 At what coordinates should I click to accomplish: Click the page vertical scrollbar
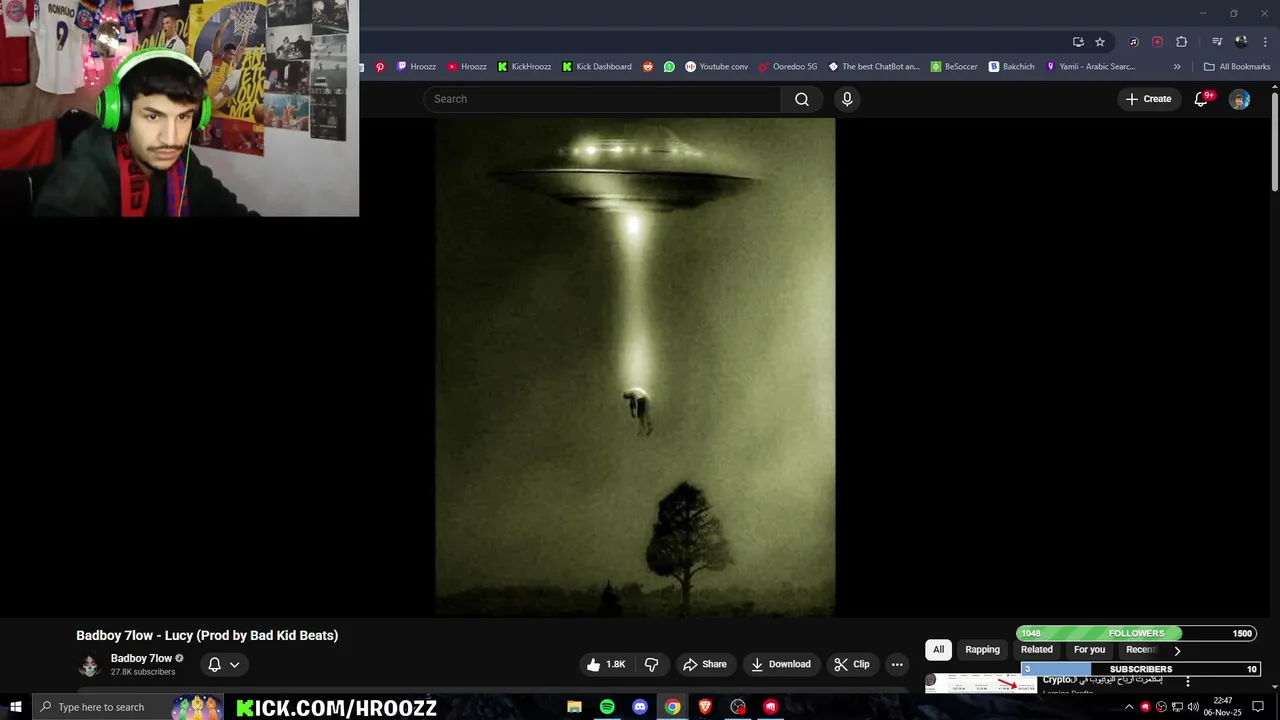(x=1275, y=140)
